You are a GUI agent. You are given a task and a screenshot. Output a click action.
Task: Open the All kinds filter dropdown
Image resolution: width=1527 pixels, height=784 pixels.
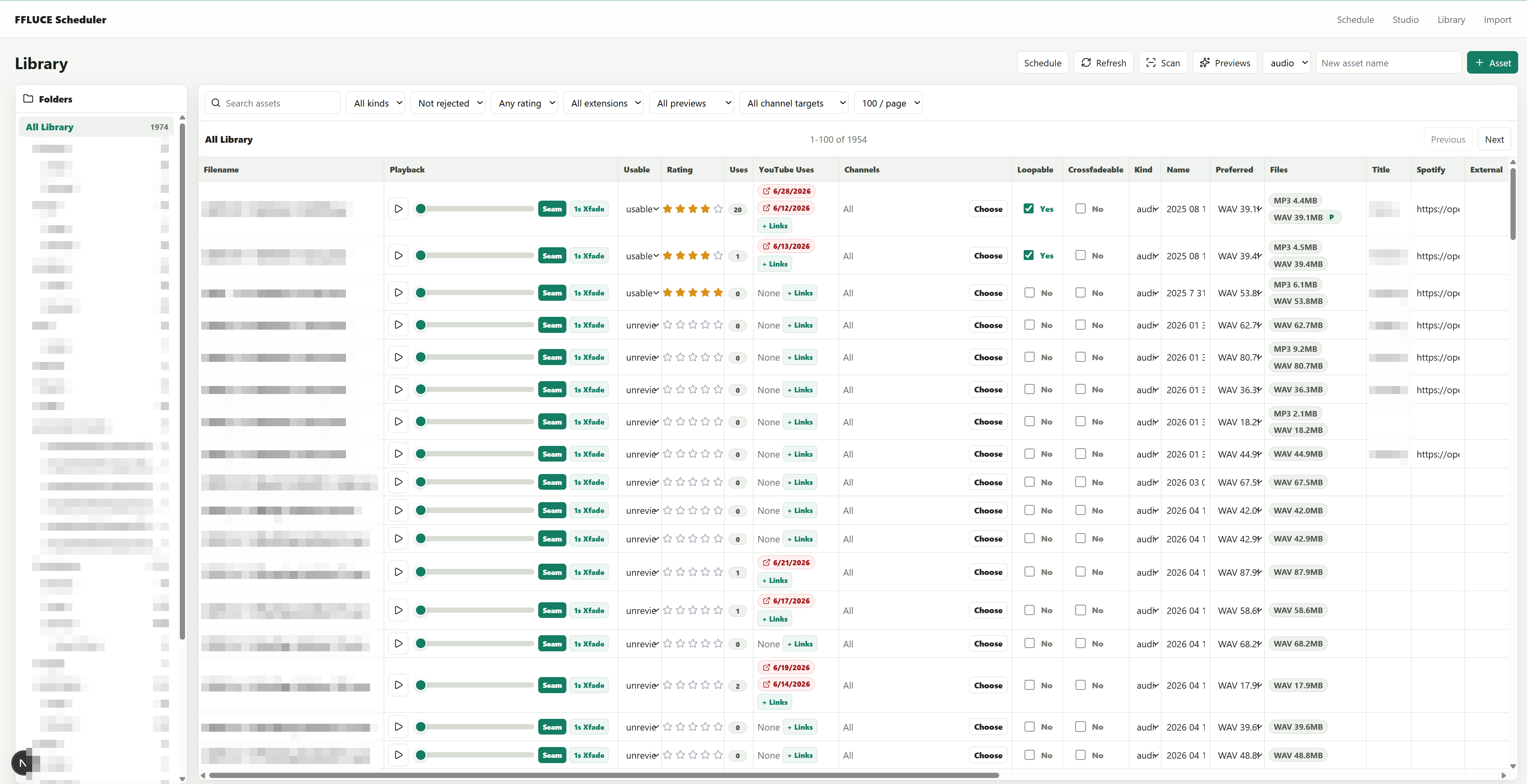pyautogui.click(x=376, y=103)
